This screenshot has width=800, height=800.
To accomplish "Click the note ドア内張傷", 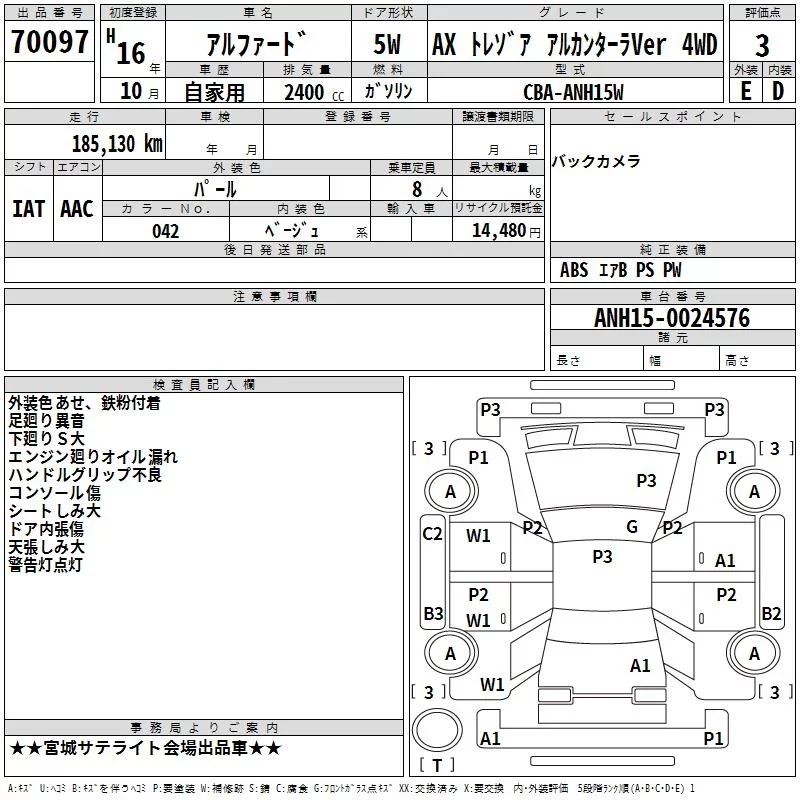I will point(46,529).
